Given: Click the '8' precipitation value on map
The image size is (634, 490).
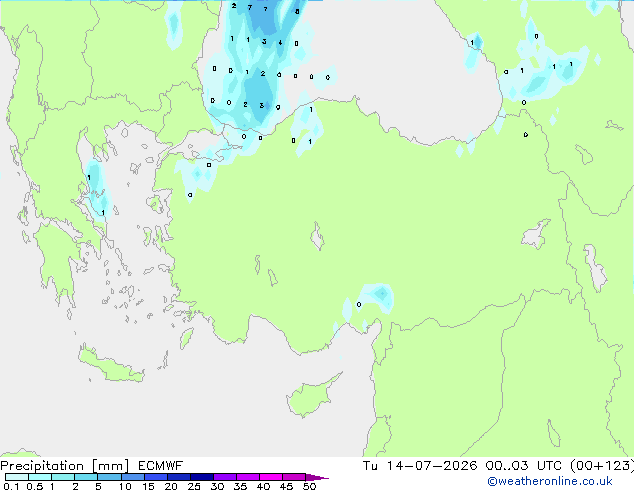Looking at the screenshot, I should click(297, 11).
